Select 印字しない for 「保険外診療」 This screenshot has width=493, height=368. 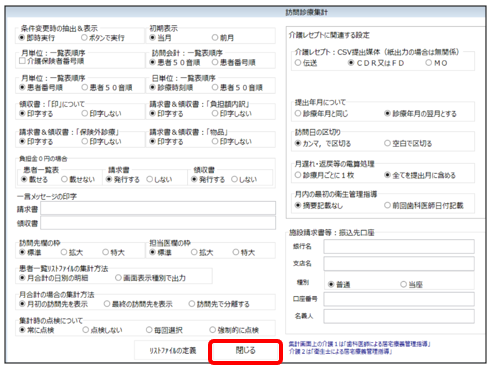[x=85, y=142]
